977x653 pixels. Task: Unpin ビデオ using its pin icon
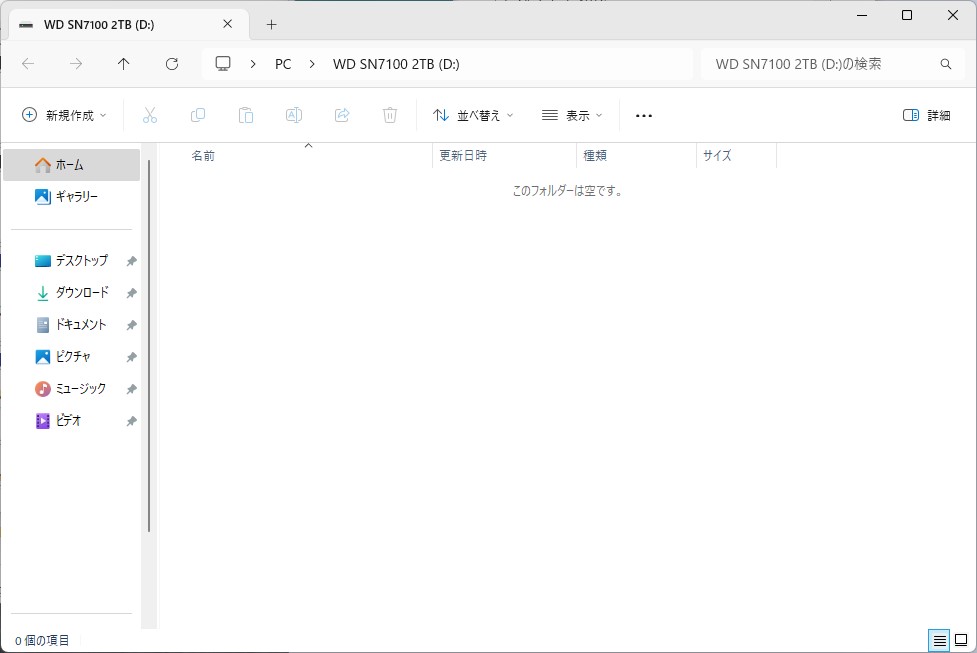[x=131, y=421]
